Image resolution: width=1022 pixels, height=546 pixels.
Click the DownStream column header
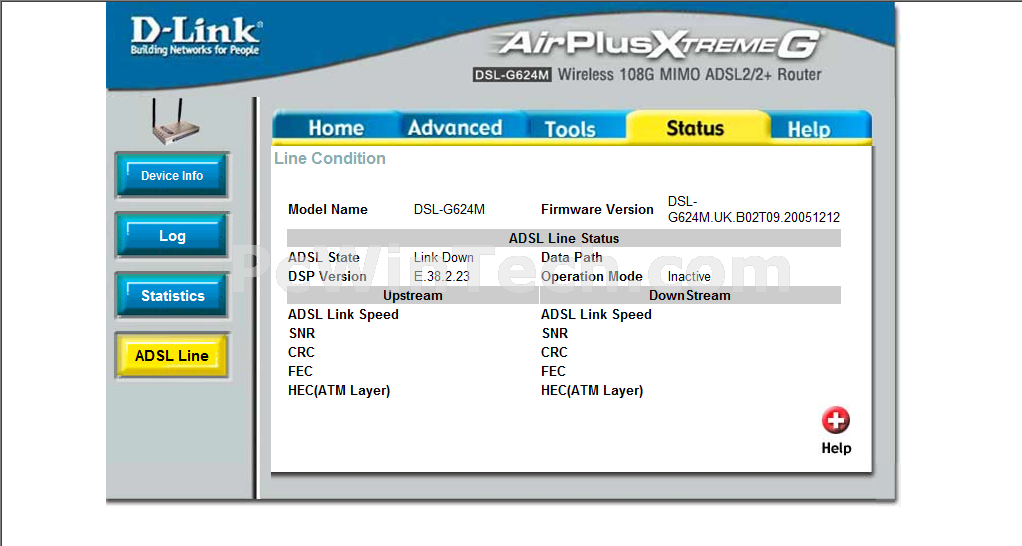tap(690, 295)
